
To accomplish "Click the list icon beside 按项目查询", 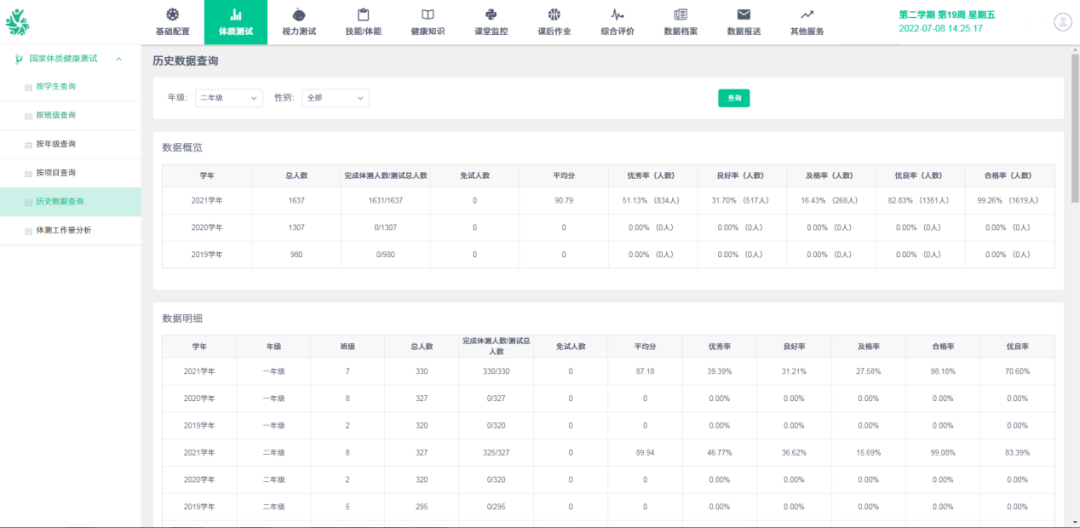I will [28, 173].
